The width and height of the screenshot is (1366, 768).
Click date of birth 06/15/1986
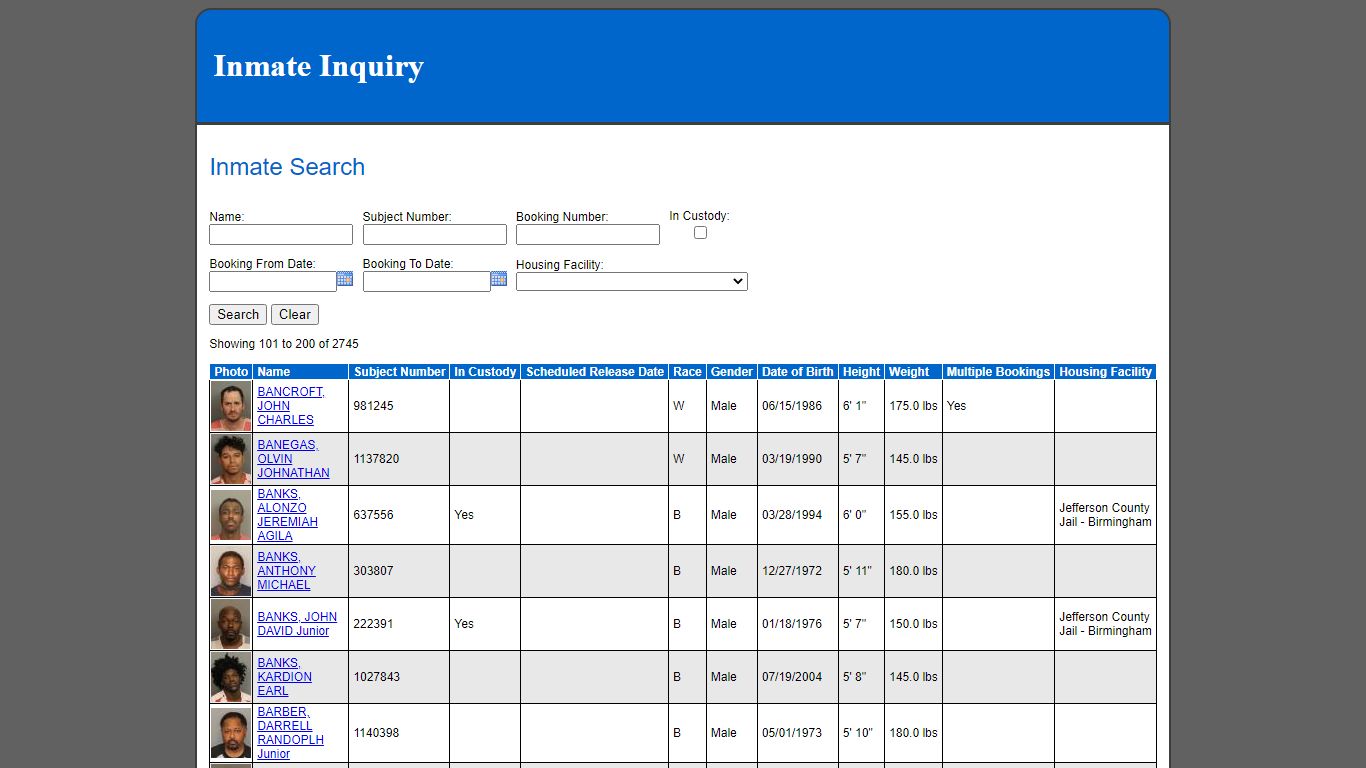(792, 406)
